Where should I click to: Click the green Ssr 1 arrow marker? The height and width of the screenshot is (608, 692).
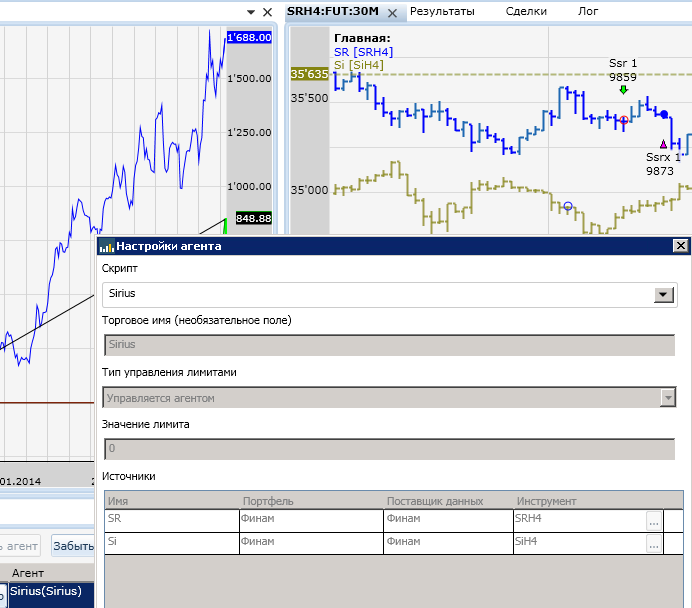click(x=623, y=90)
